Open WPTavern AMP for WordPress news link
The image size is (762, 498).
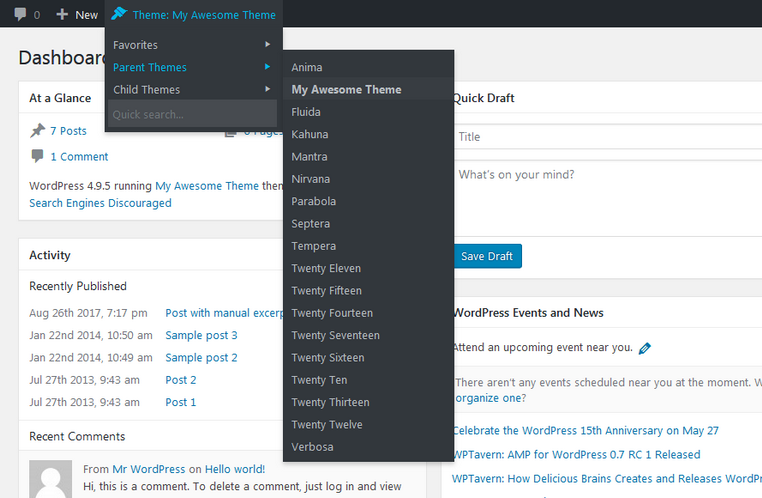576,455
